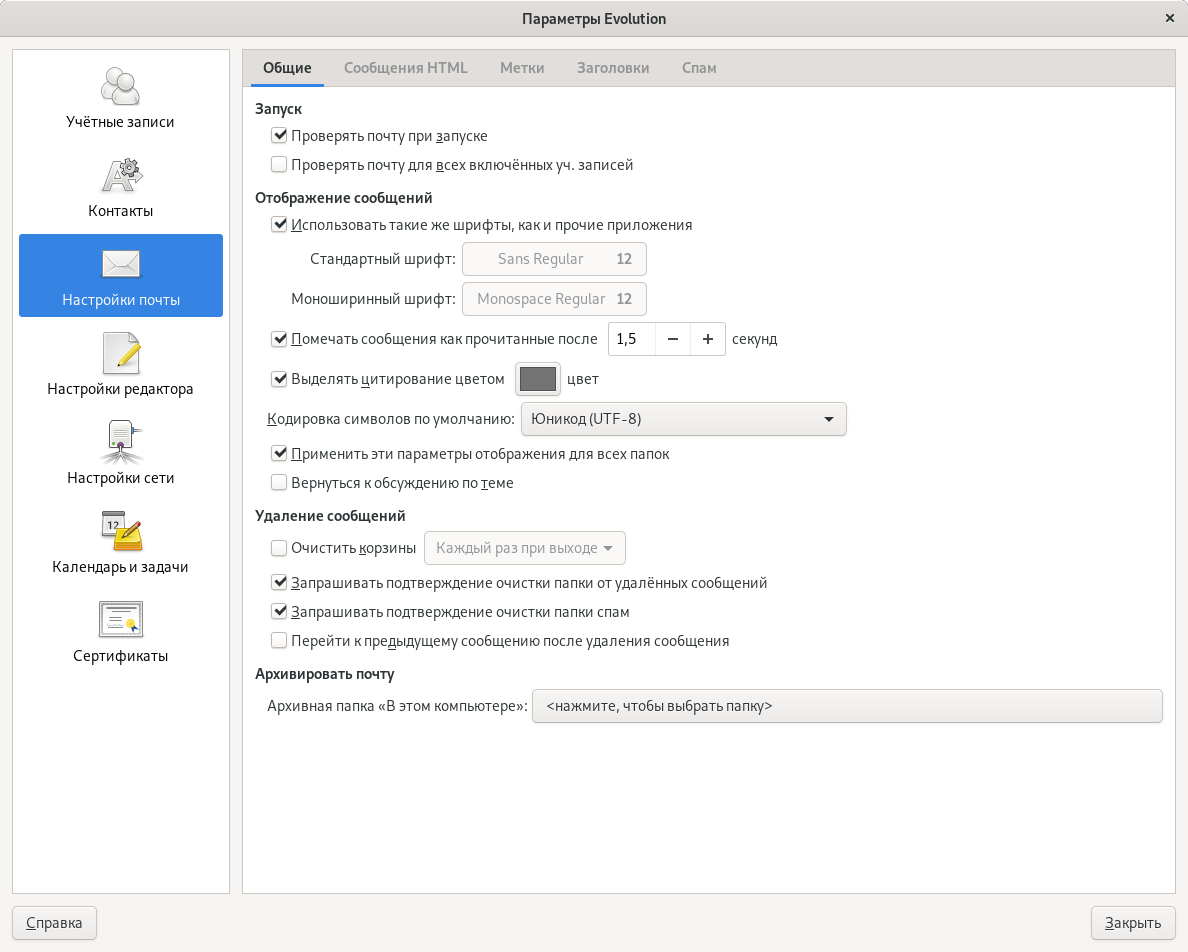
Task: Select the Настройки сети network icon
Action: [120, 442]
